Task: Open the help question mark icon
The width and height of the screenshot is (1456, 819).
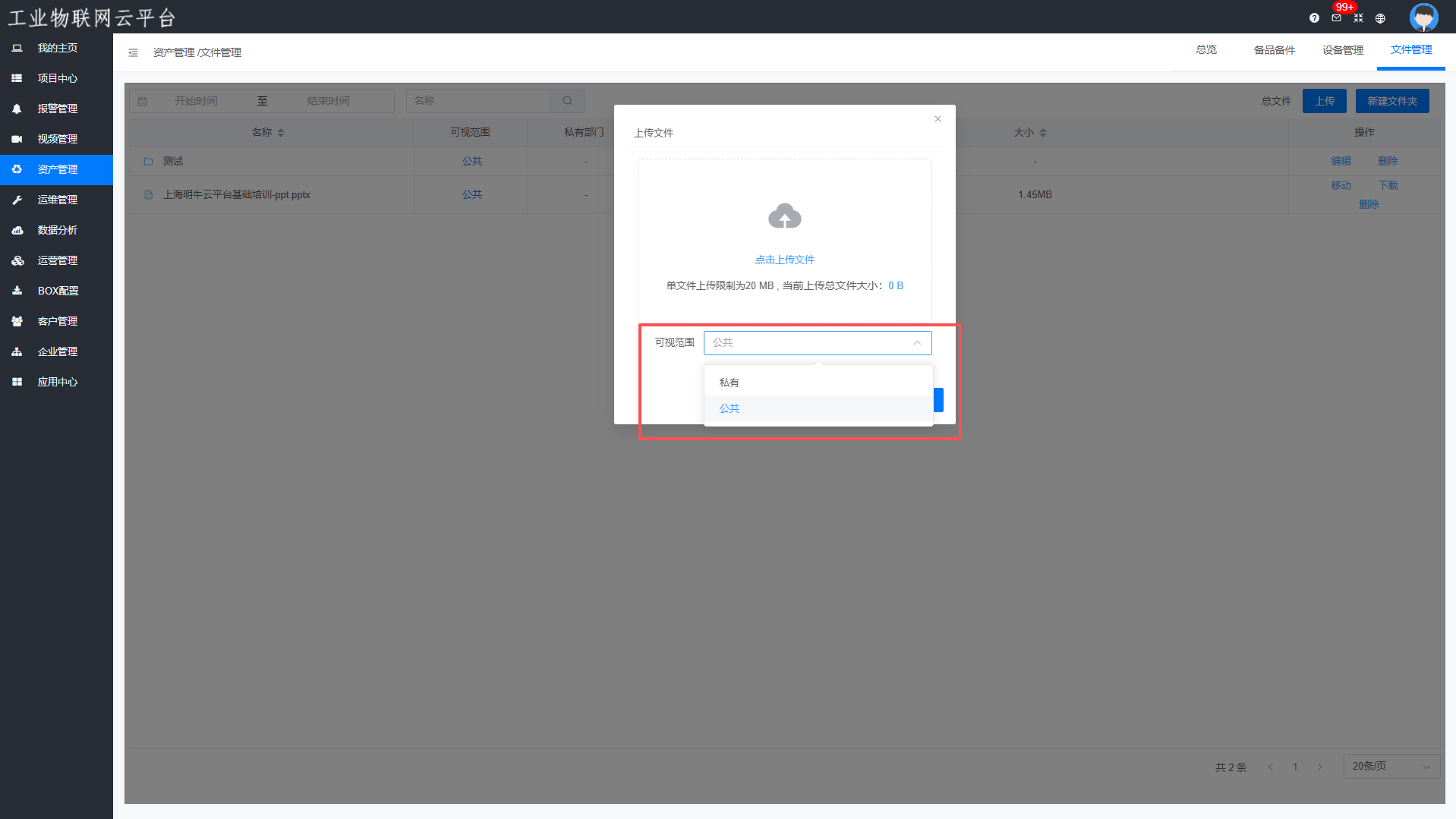Action: (1314, 18)
